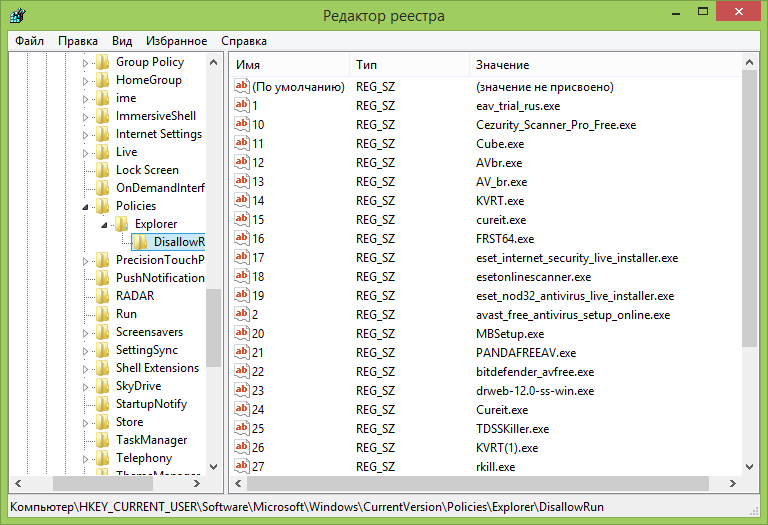Expand the Group Policy tree node
The width and height of the screenshot is (768, 525).
coord(85,63)
